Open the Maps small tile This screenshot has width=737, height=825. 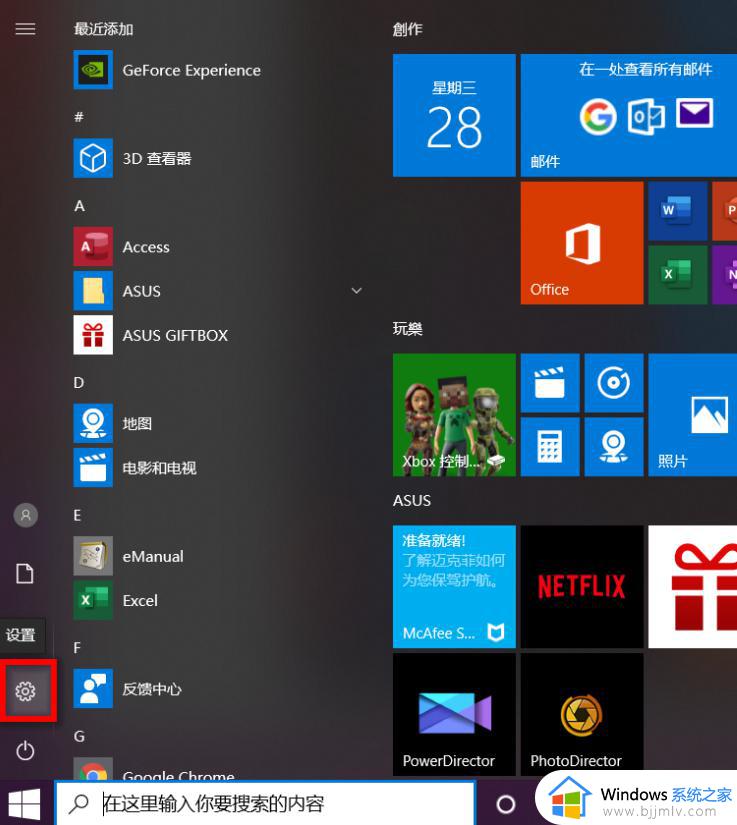pos(614,447)
